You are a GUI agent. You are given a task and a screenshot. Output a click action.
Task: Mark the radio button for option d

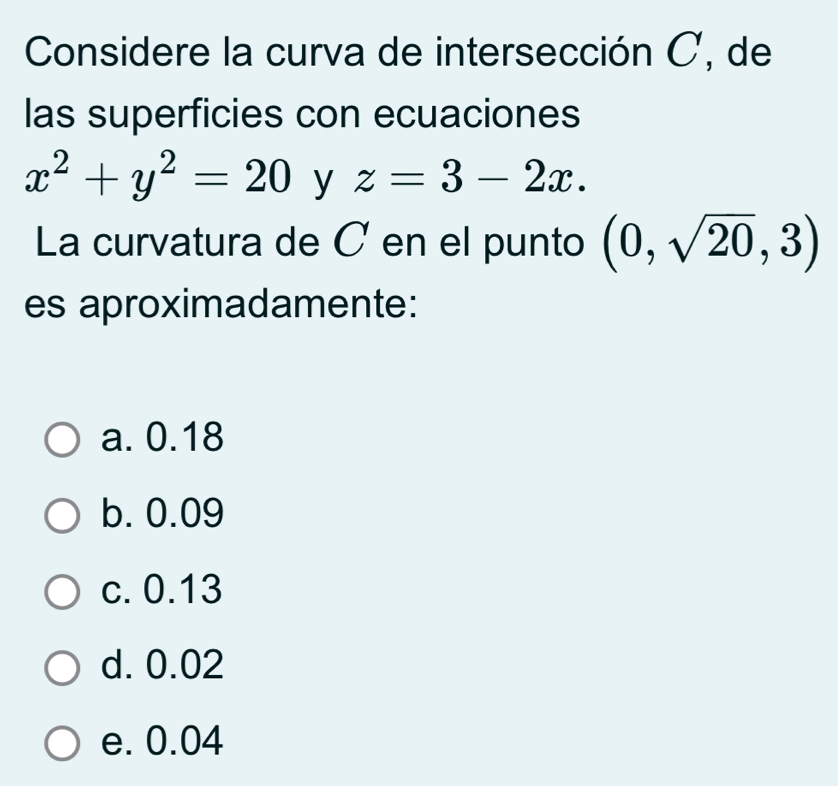click(63, 667)
